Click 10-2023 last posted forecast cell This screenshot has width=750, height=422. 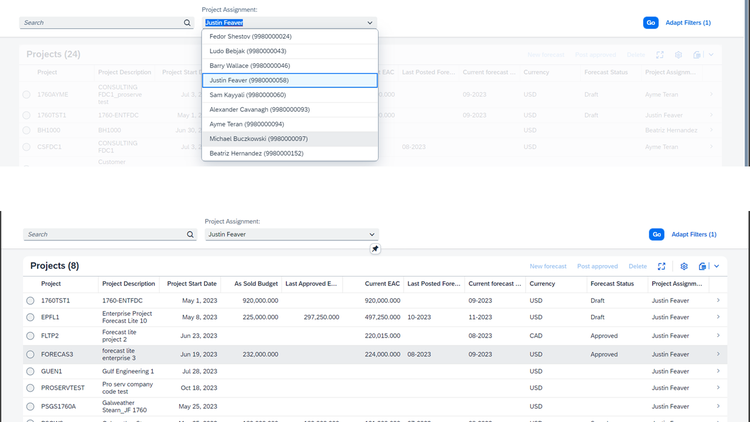pyautogui.click(x=419, y=317)
